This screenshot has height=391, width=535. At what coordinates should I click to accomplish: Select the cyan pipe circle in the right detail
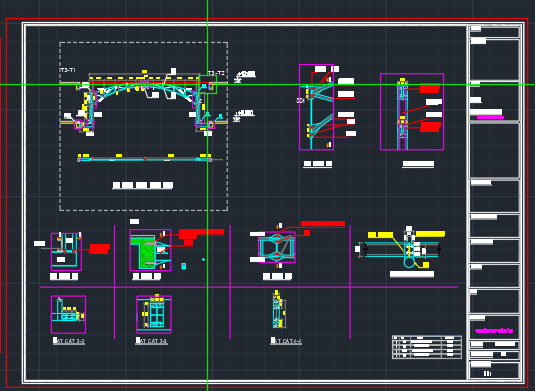tap(409, 263)
